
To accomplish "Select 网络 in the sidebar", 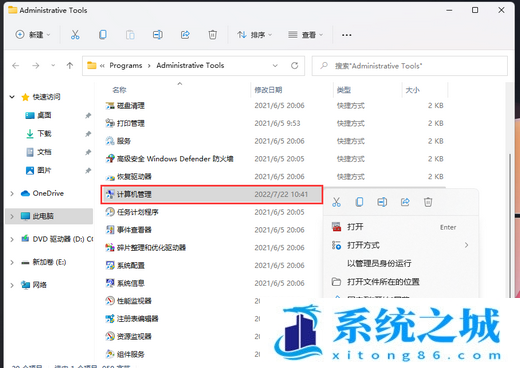I will [x=40, y=285].
